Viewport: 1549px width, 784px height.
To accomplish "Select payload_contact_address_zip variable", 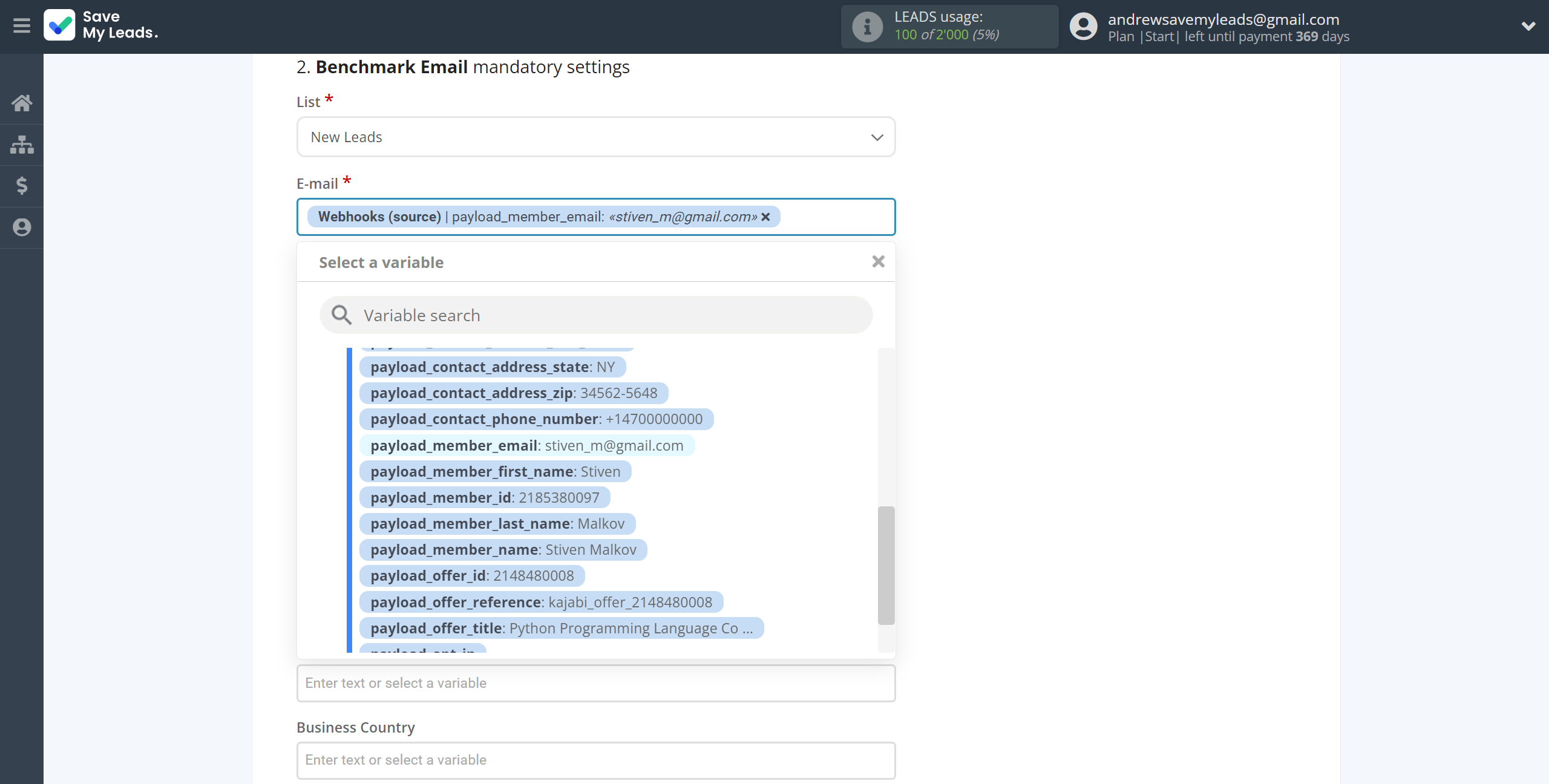I will tap(514, 393).
